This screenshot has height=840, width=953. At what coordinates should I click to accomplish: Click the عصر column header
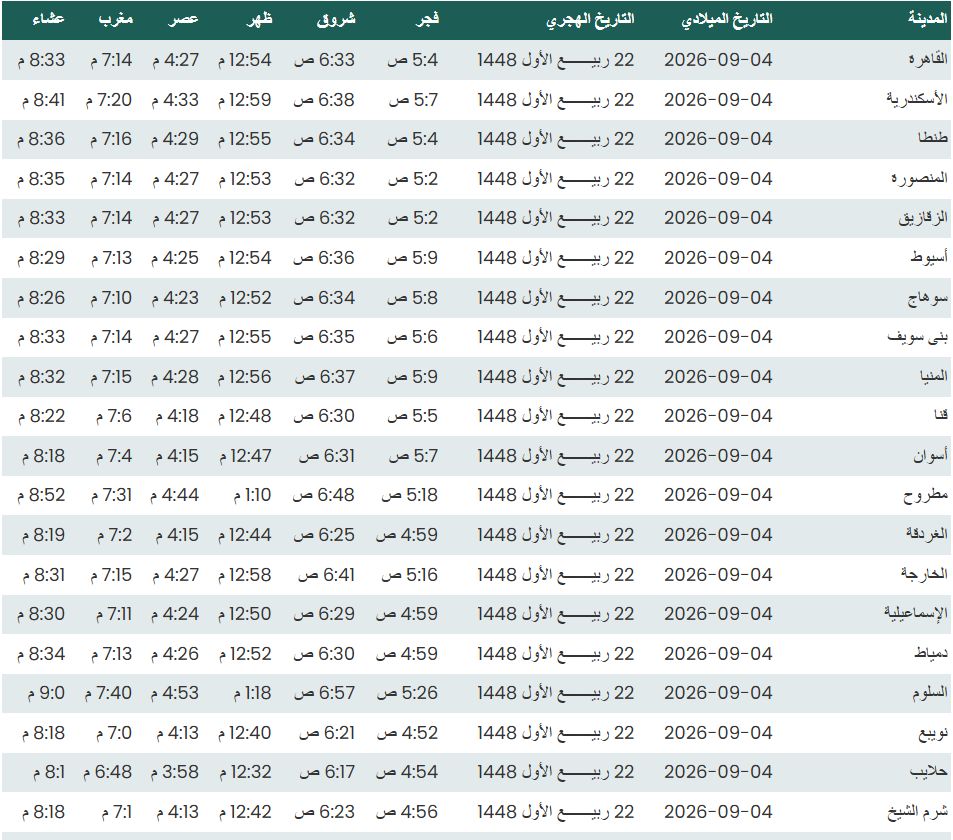183,19
